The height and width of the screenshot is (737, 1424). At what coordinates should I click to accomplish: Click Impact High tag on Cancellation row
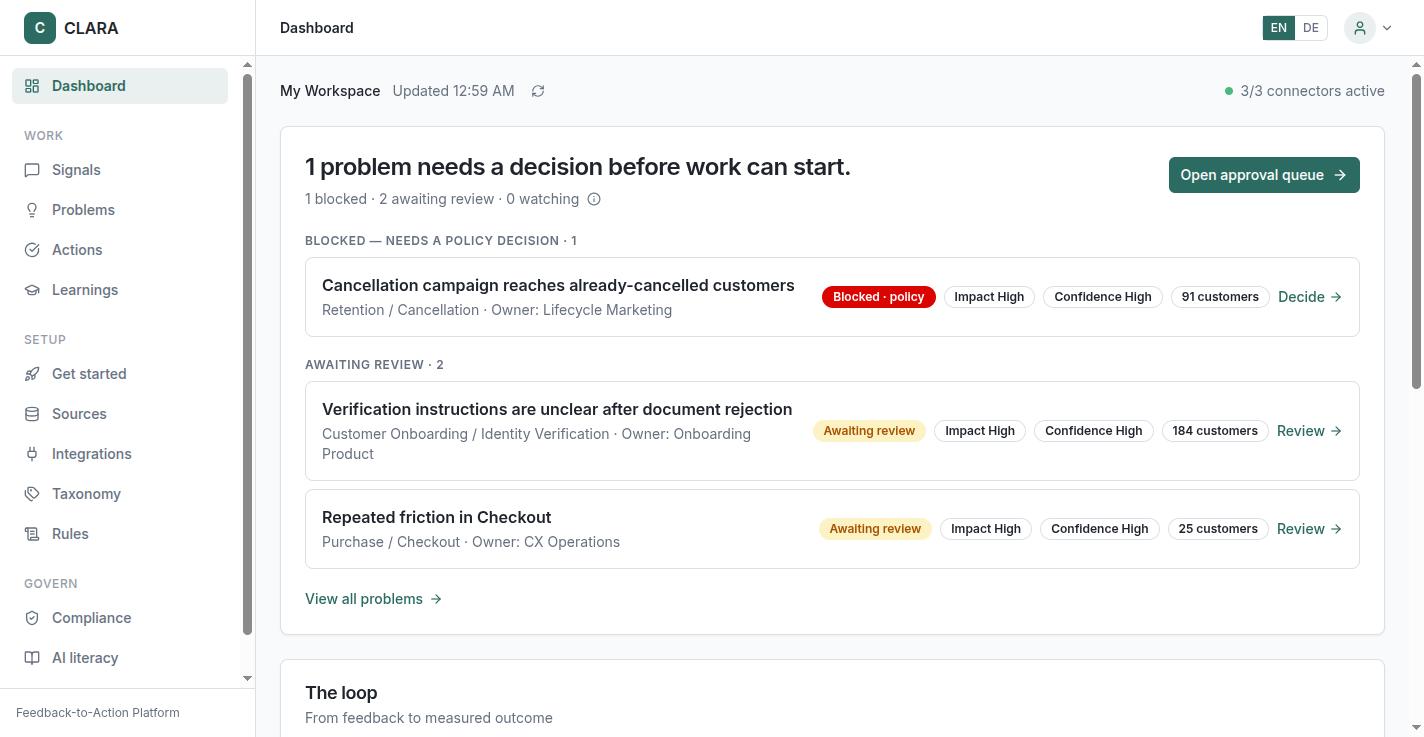click(989, 297)
